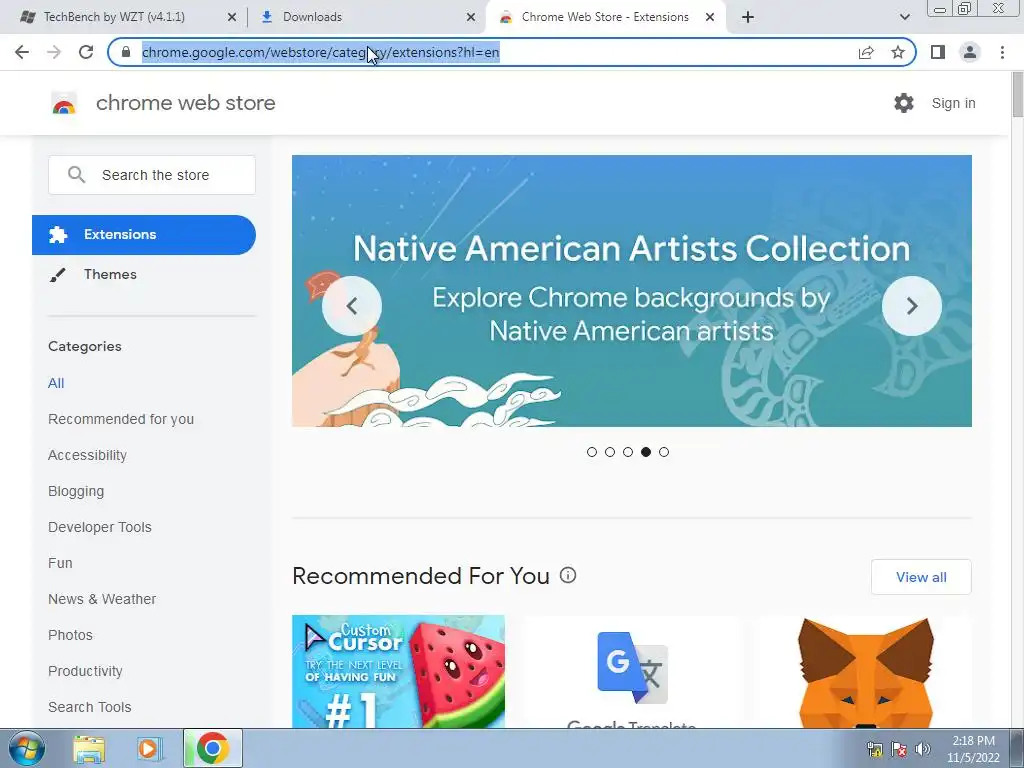The width and height of the screenshot is (1024, 768).
Task: Sign in to the web store
Action: pos(953,103)
